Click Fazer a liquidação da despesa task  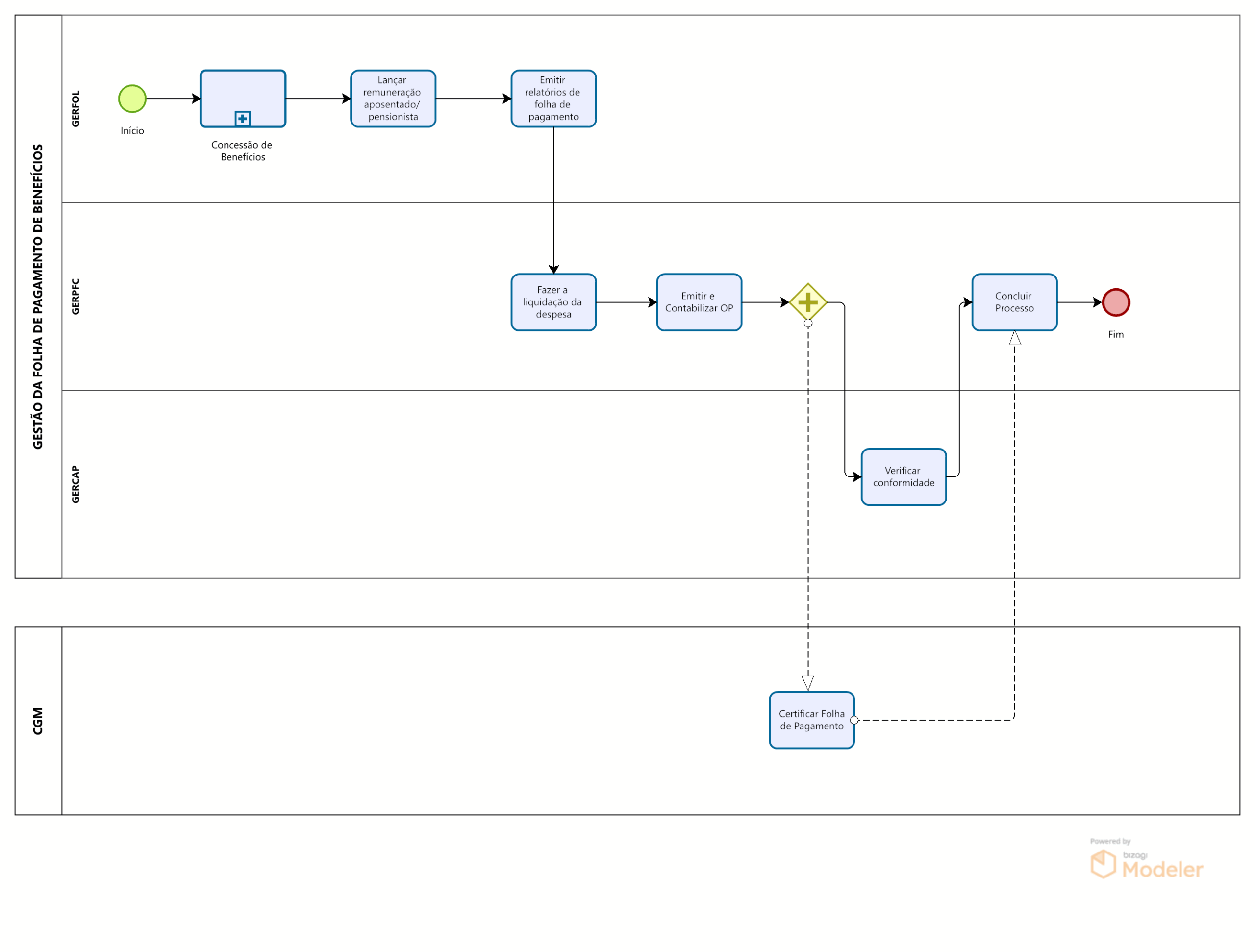click(553, 302)
